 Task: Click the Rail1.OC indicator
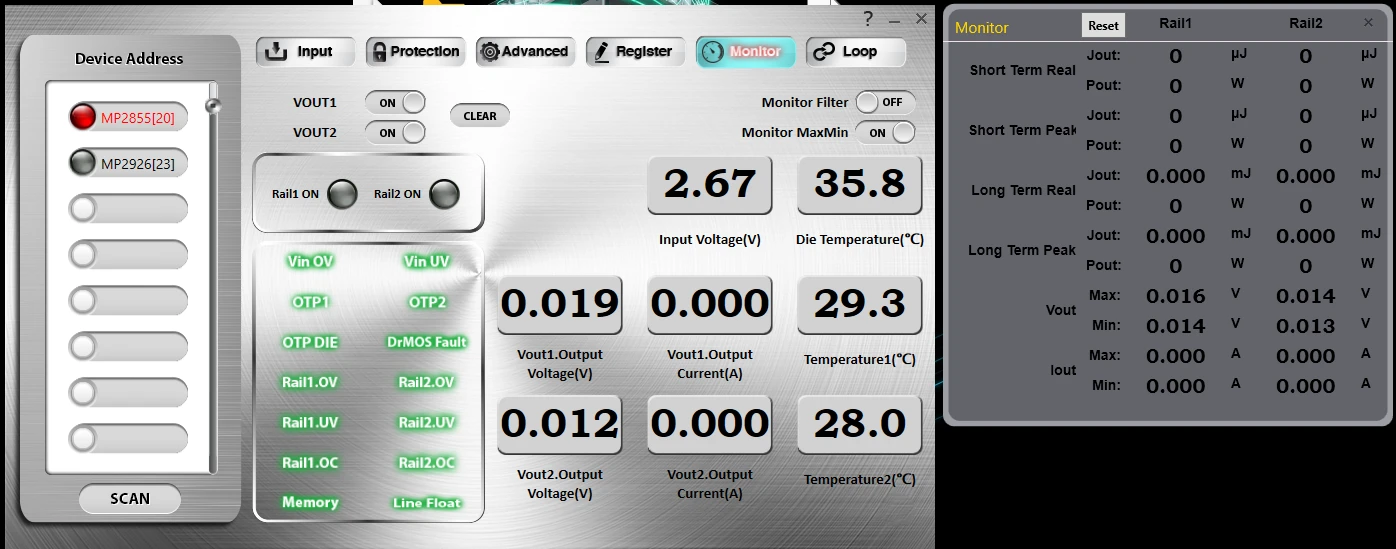click(310, 462)
